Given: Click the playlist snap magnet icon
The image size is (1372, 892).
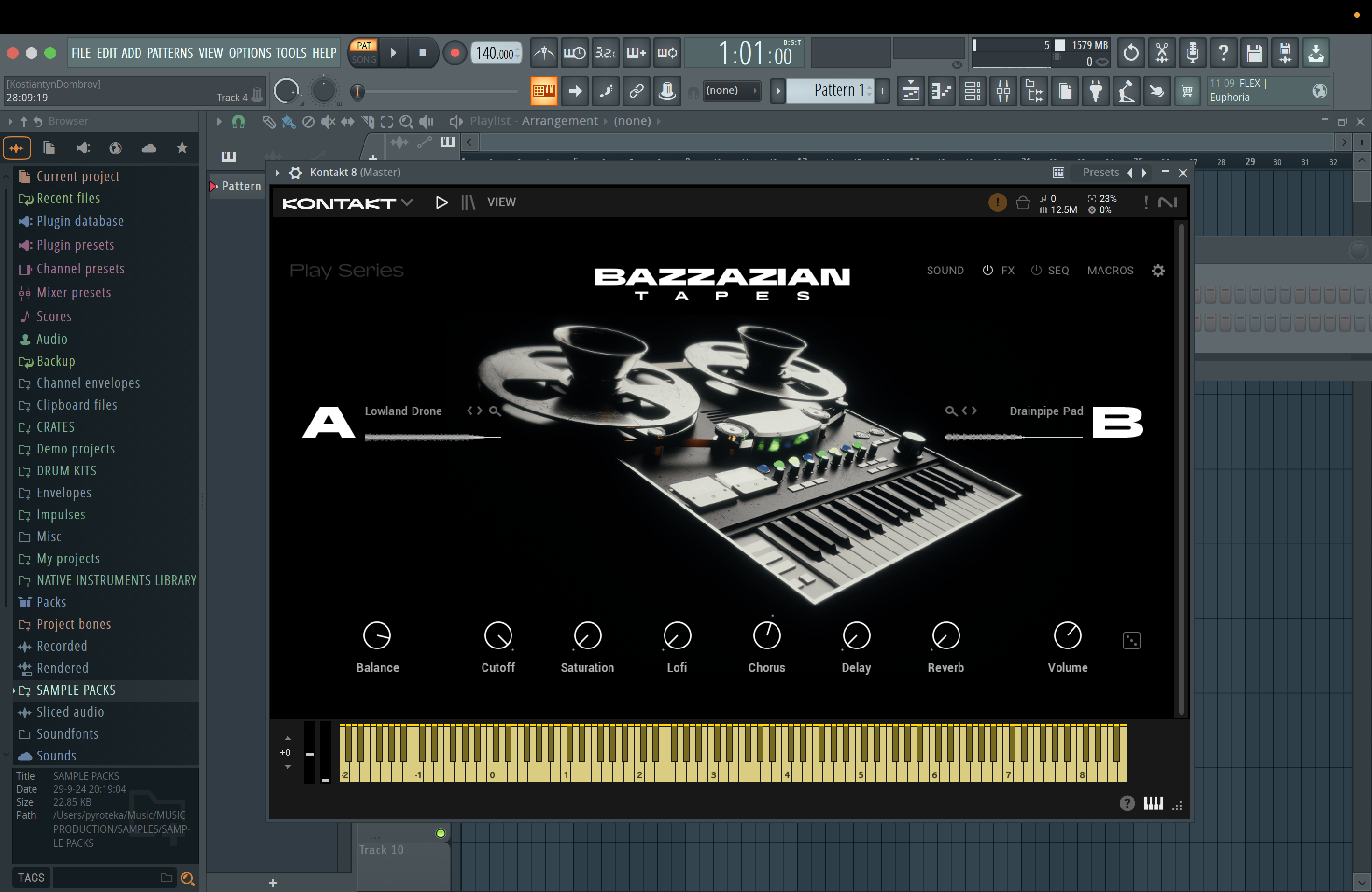Looking at the screenshot, I should [x=238, y=122].
